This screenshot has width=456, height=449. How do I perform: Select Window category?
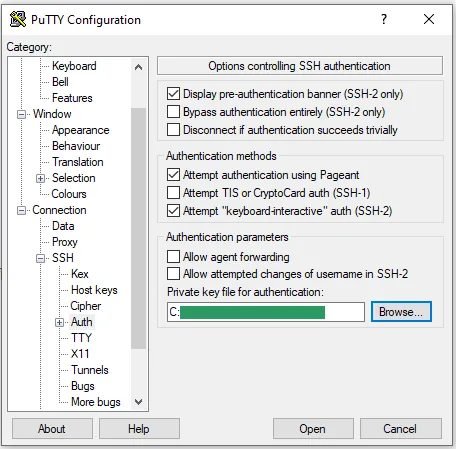click(52, 114)
